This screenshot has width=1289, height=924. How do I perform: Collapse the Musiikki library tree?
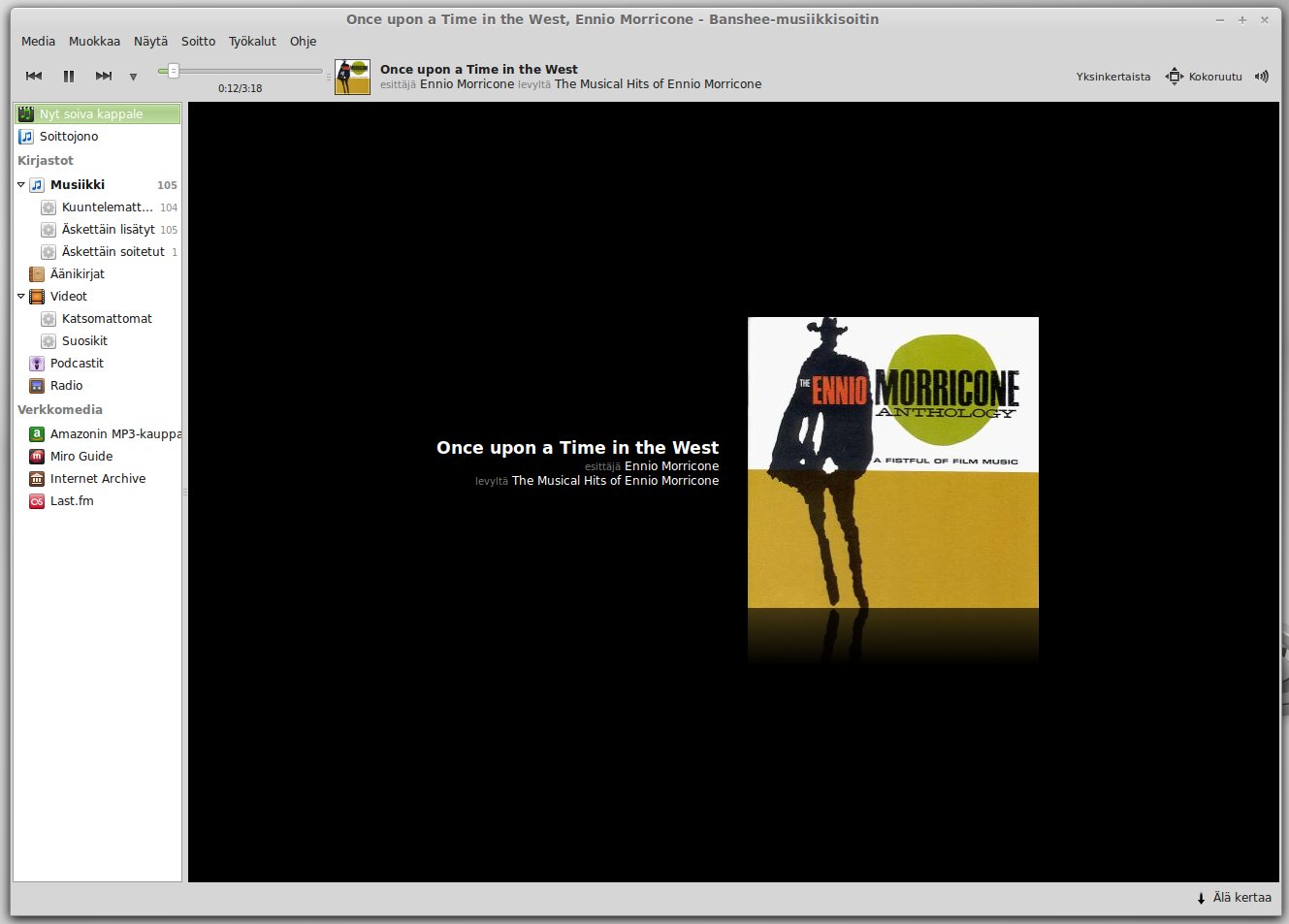click(21, 184)
